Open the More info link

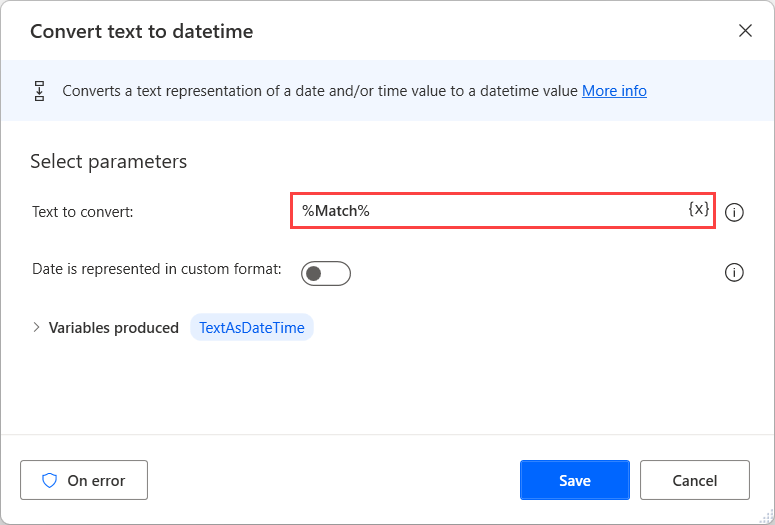tap(614, 91)
